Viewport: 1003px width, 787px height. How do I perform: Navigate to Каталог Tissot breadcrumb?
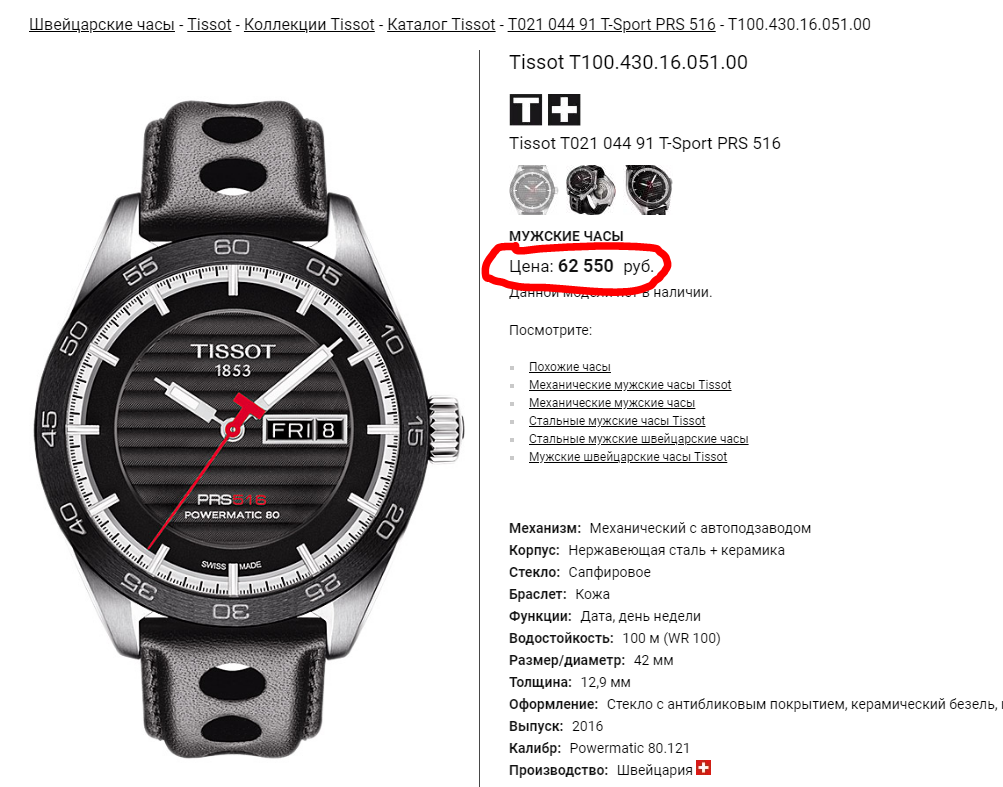pyautogui.click(x=441, y=24)
